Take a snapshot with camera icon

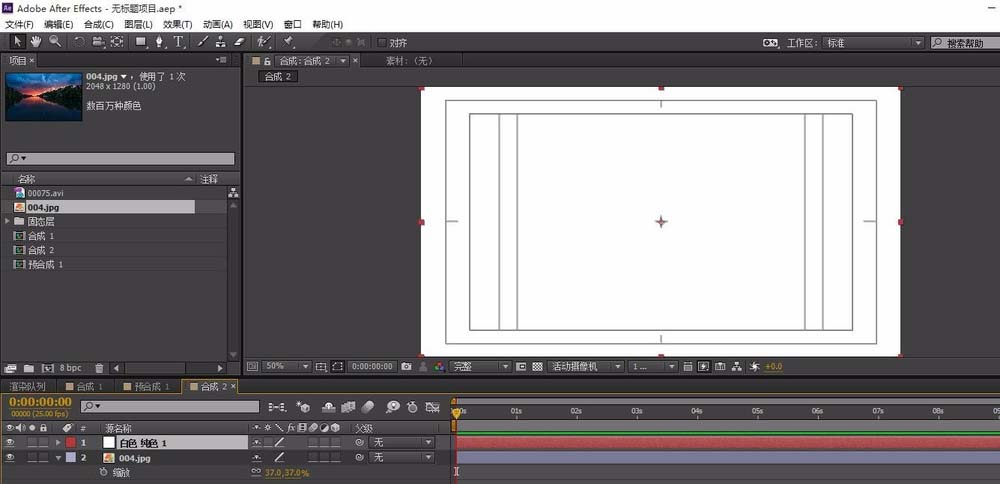tap(406, 367)
